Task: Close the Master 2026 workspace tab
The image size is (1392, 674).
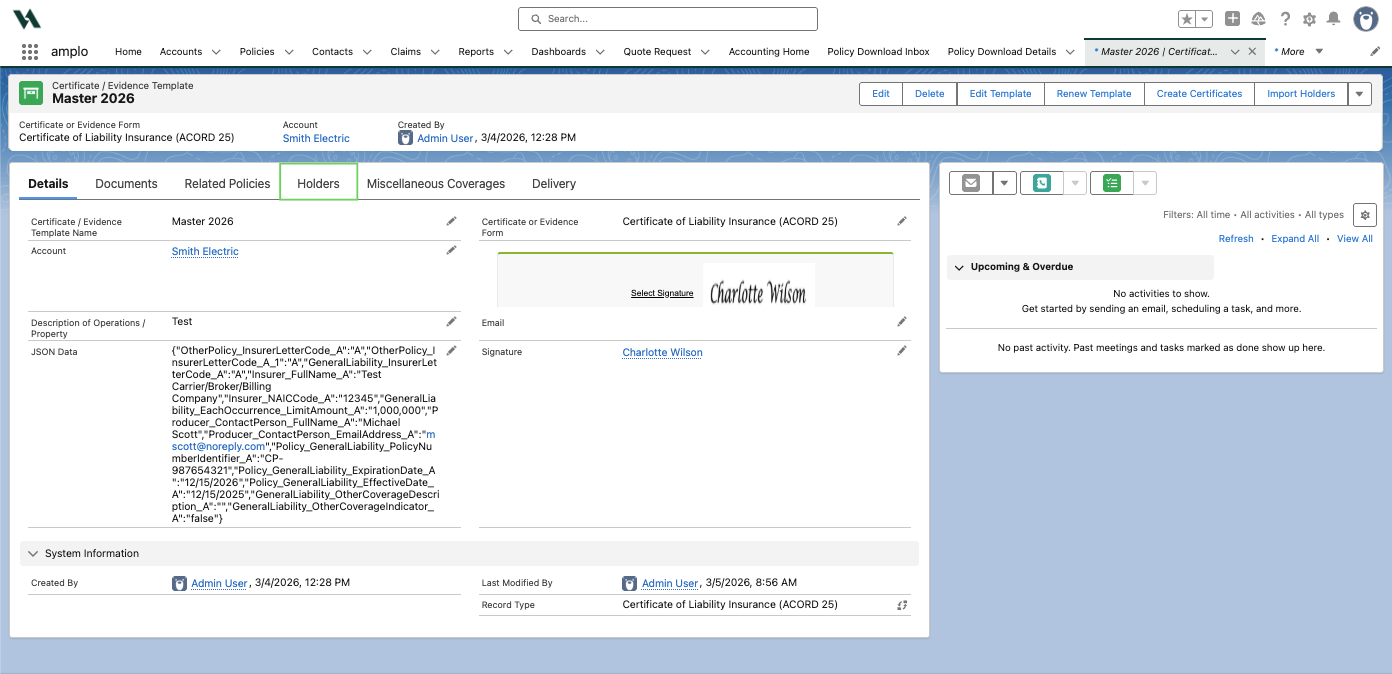Action: [x=1252, y=51]
